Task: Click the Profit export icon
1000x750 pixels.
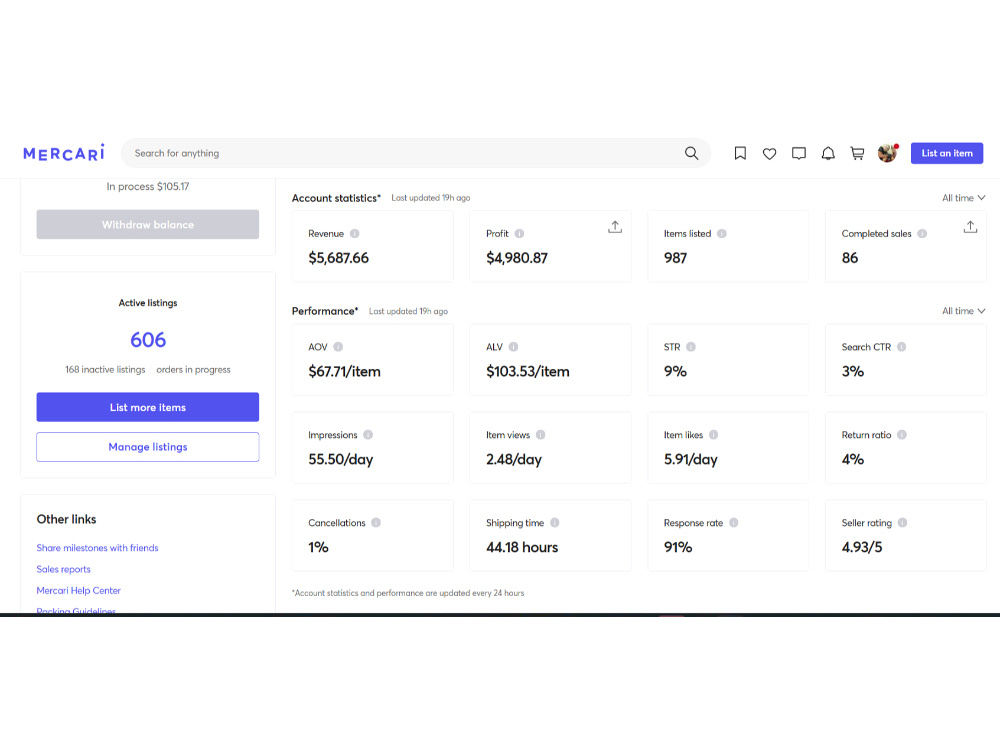Action: [615, 227]
